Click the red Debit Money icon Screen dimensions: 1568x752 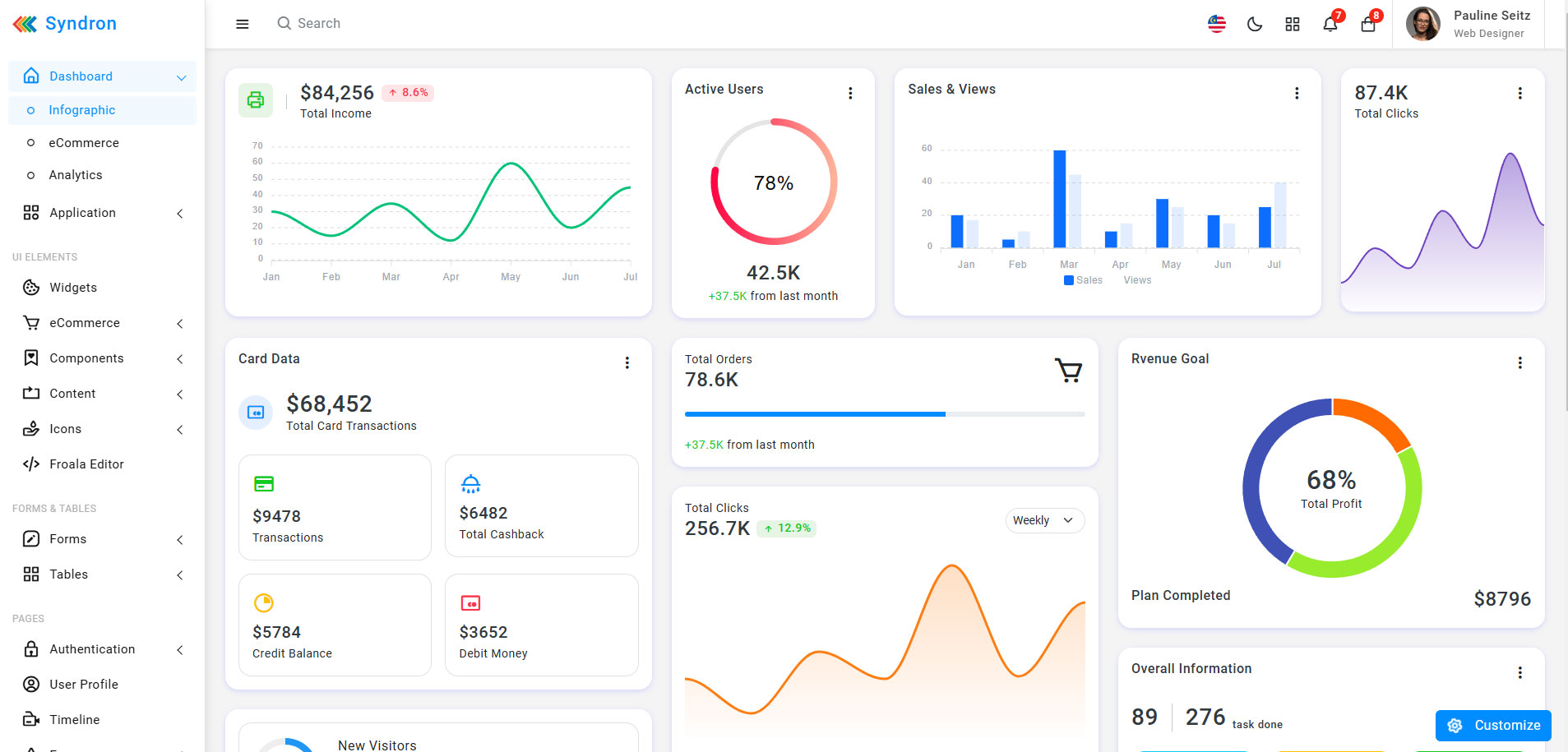470,603
